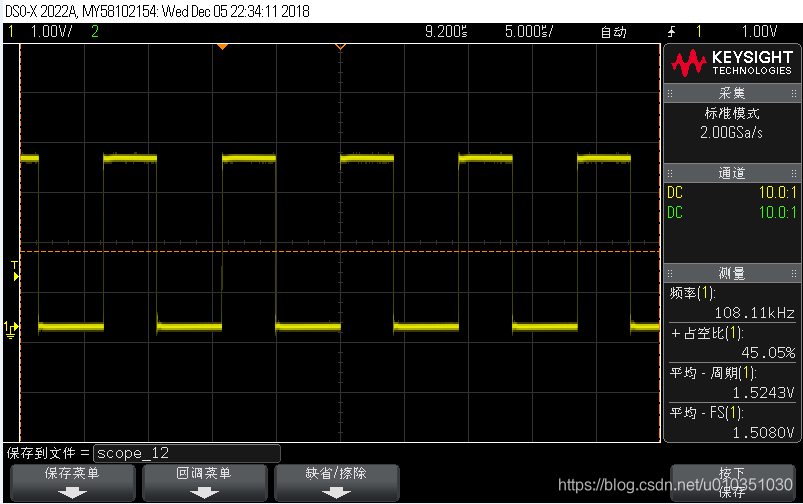Click the Keysight Technologies logo
The height and width of the screenshot is (504, 803).
tap(732, 63)
